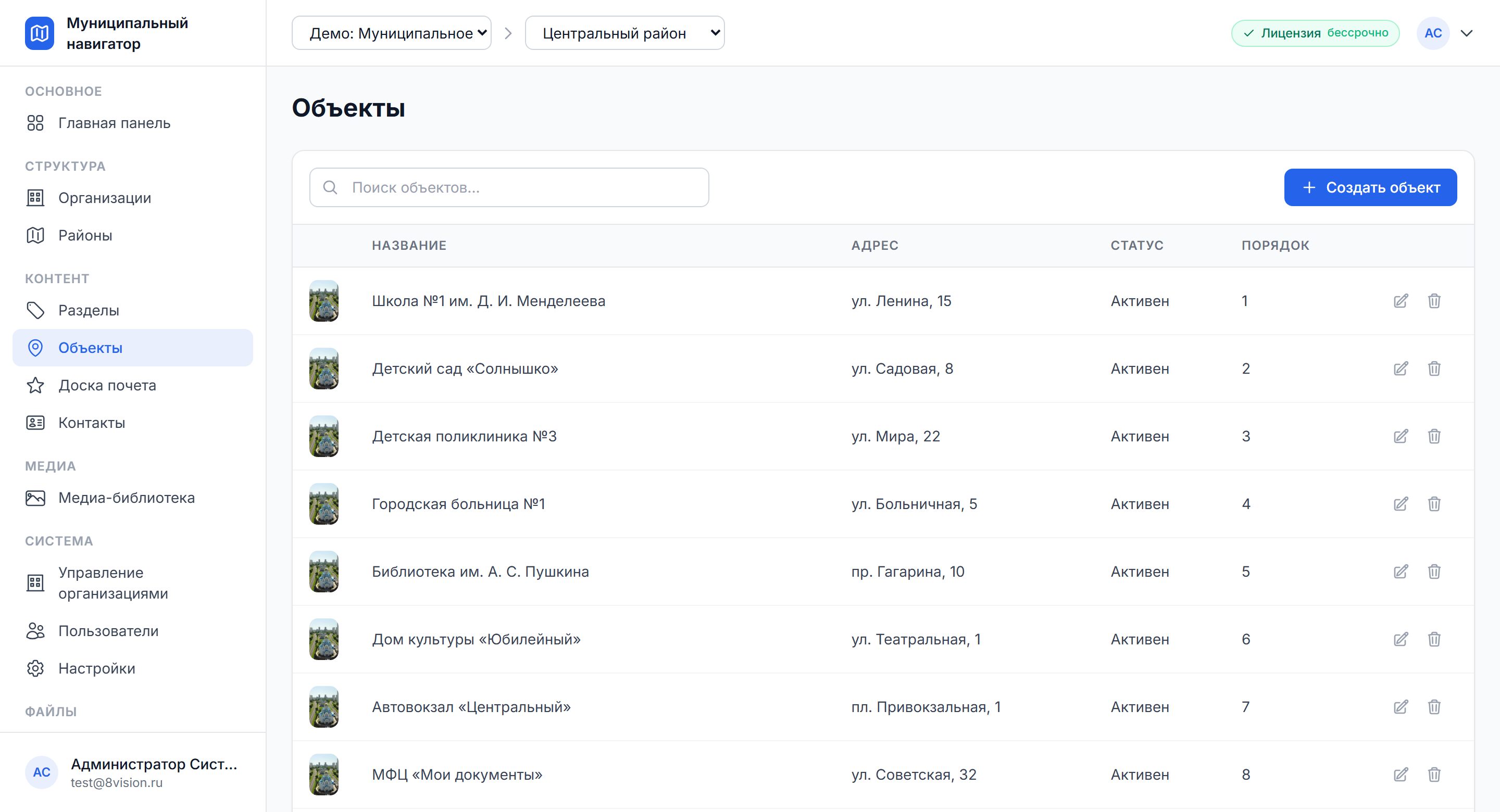1500x812 pixels.
Task: Edit Библиотека им. А. С. Пушкина entry
Action: point(1401,572)
